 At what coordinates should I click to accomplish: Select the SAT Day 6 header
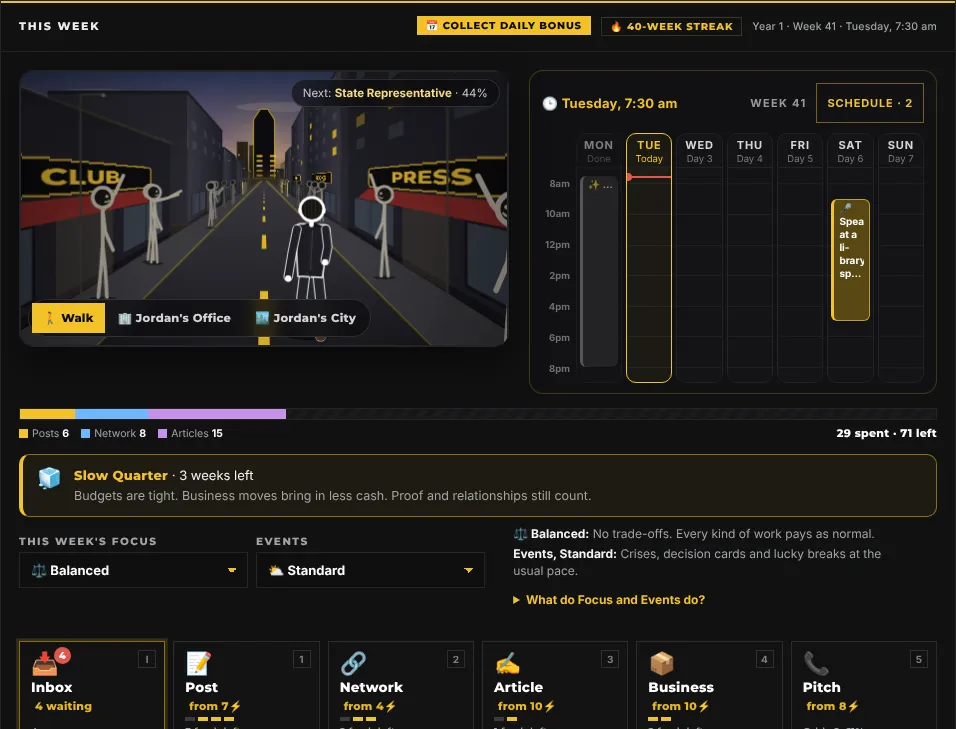pyautogui.click(x=850, y=151)
